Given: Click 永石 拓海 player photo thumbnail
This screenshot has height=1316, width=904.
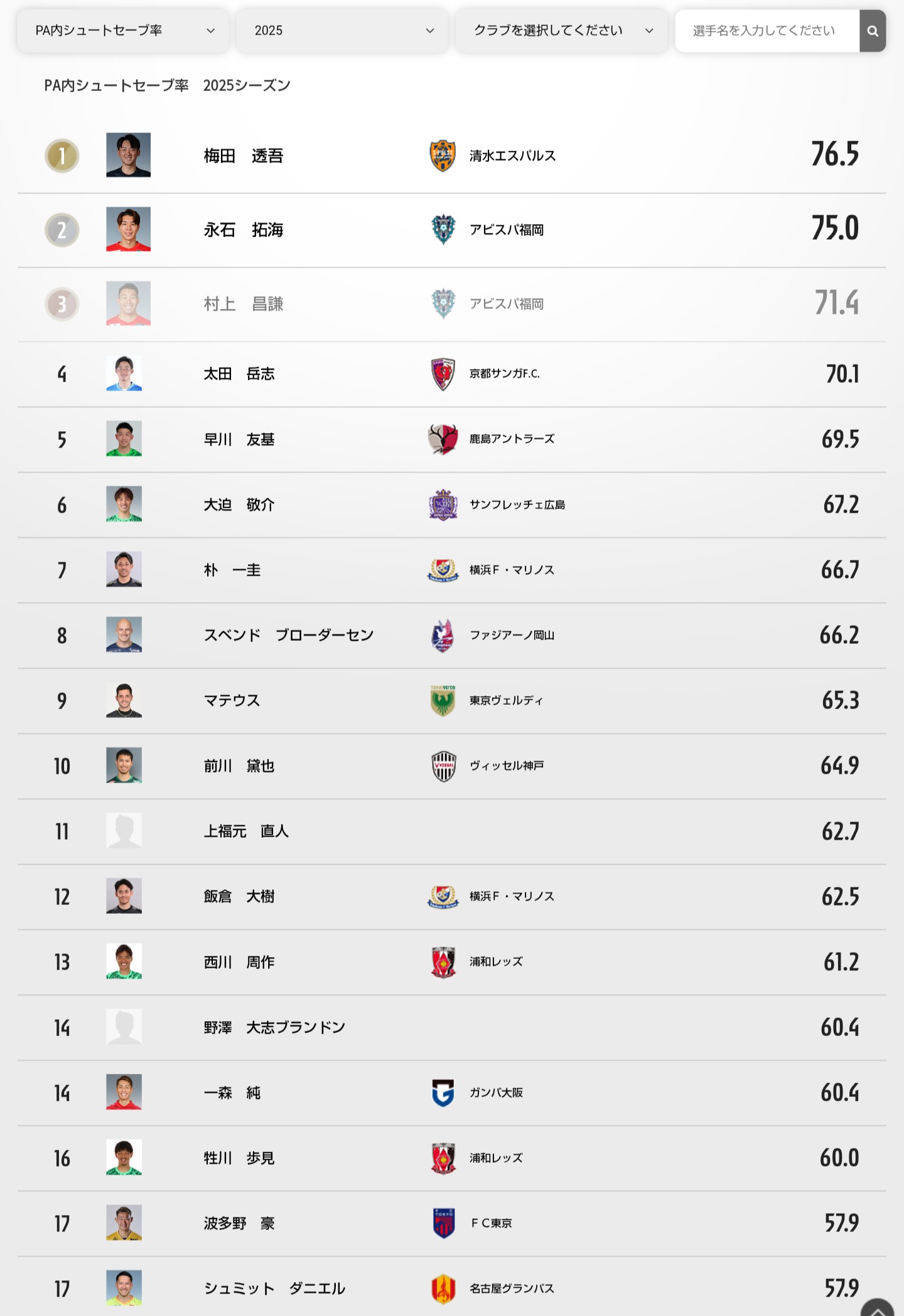Looking at the screenshot, I should pos(128,229).
